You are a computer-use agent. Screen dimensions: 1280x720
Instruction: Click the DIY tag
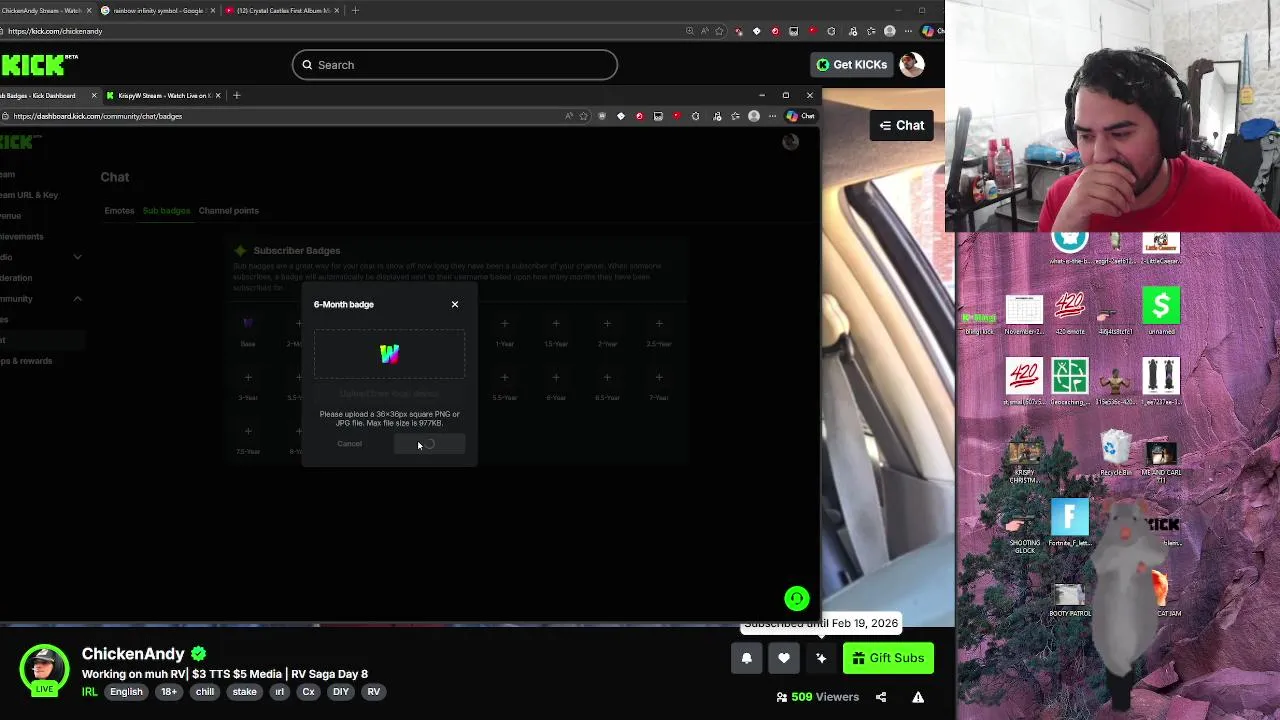(341, 692)
